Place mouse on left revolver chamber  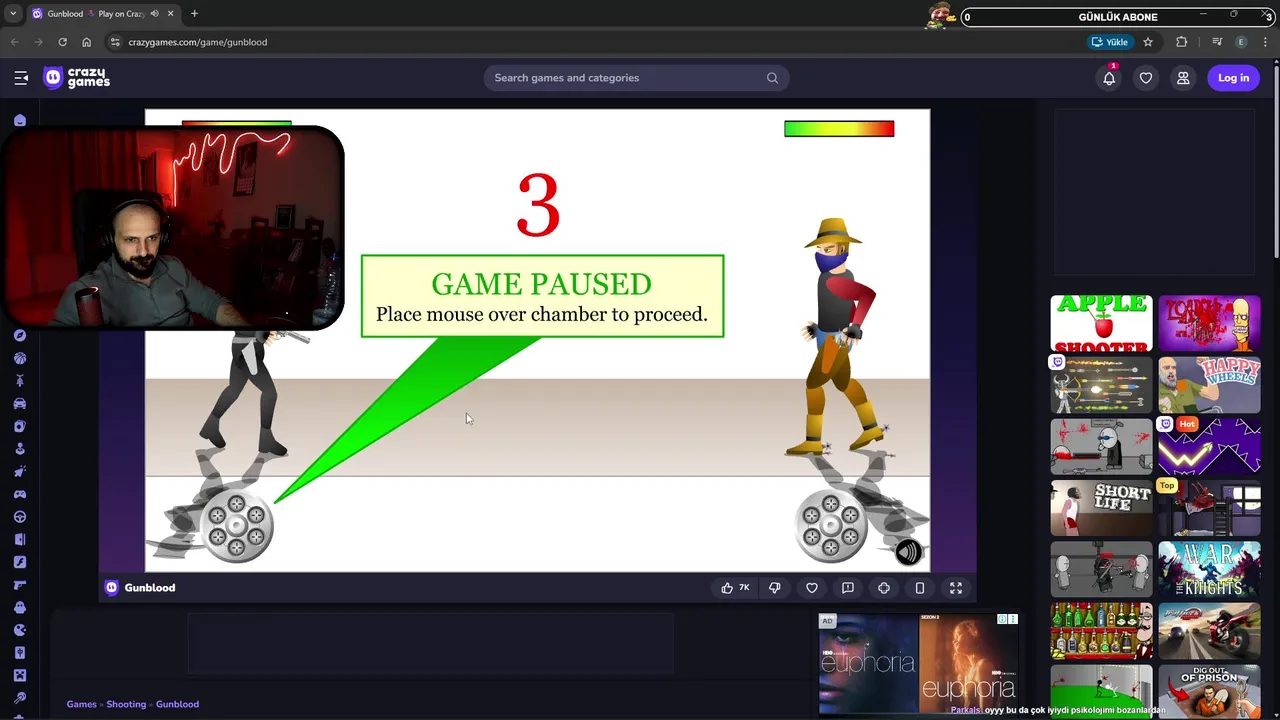tap(237, 527)
